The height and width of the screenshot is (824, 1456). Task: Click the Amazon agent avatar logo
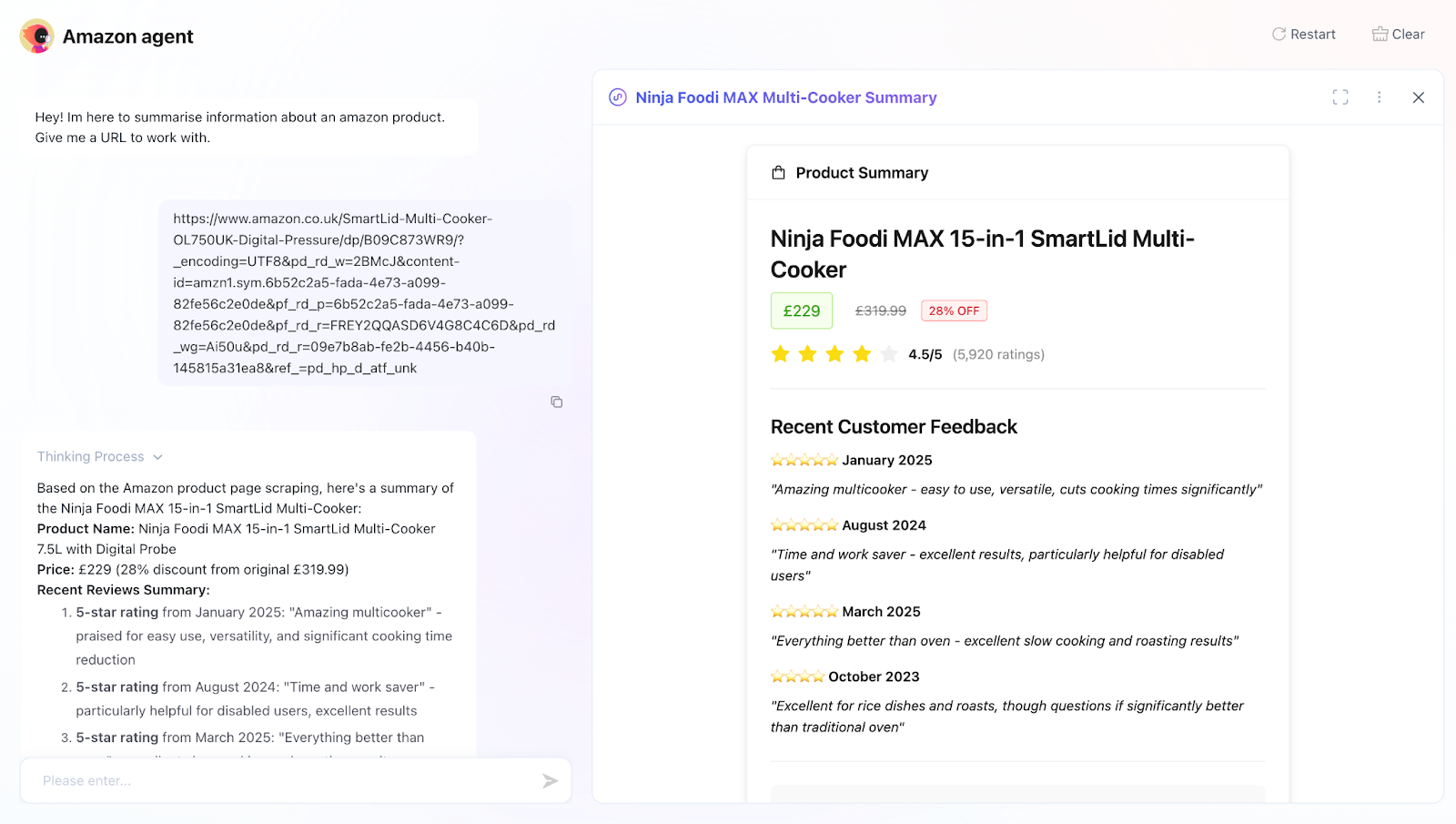click(37, 36)
